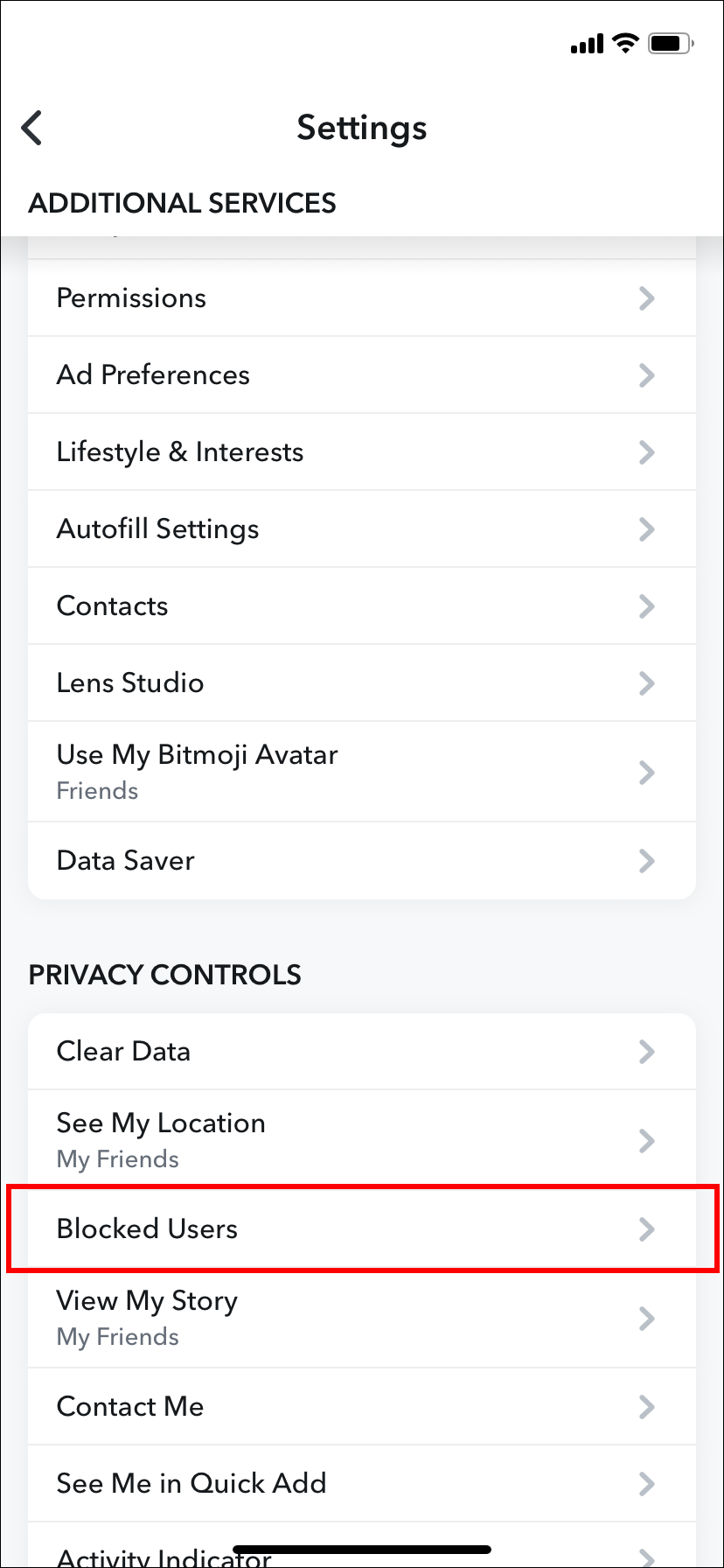Tap the Wi-Fi status icon

(625, 43)
